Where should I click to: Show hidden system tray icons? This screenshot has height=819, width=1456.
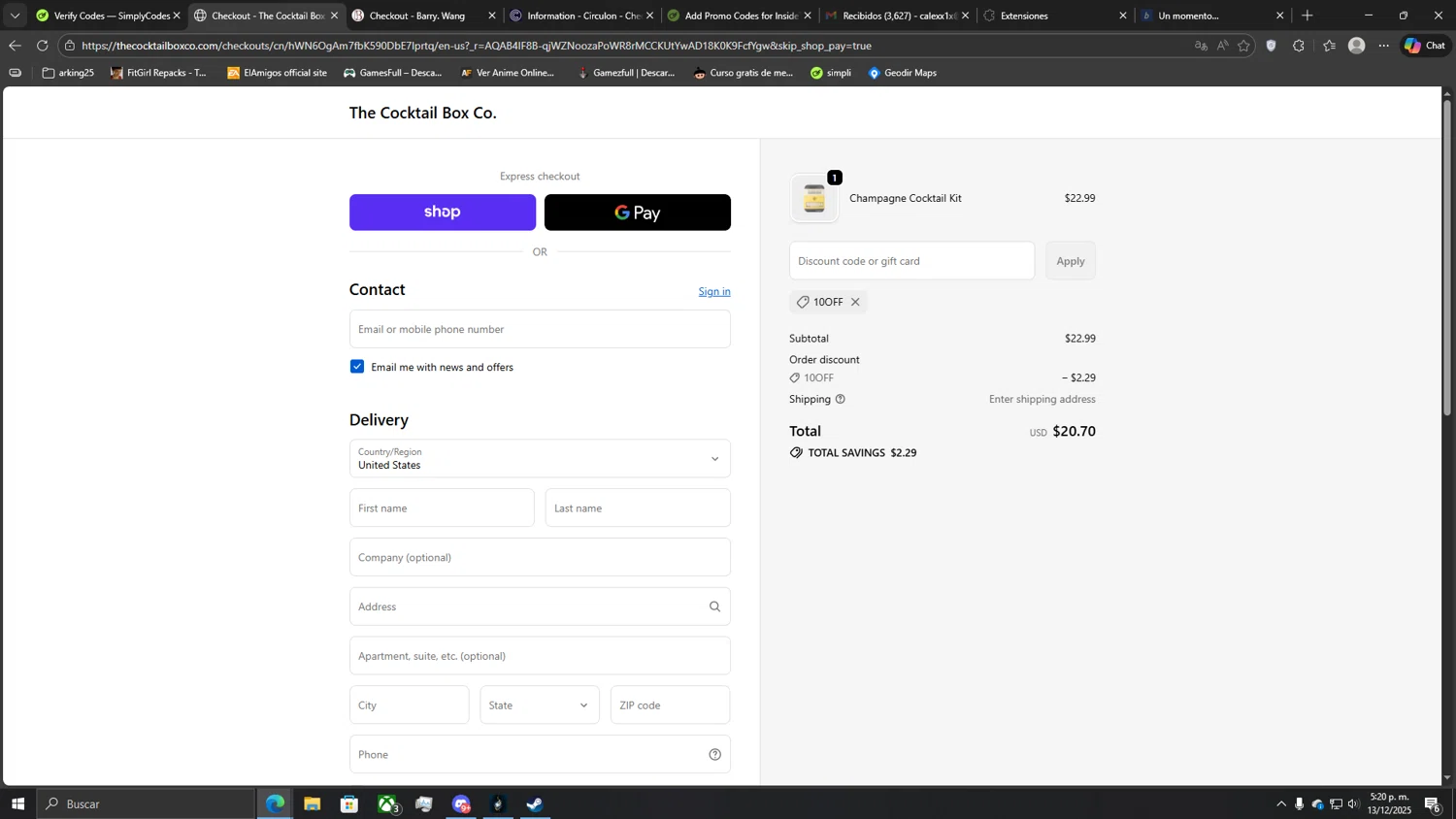(x=1281, y=803)
